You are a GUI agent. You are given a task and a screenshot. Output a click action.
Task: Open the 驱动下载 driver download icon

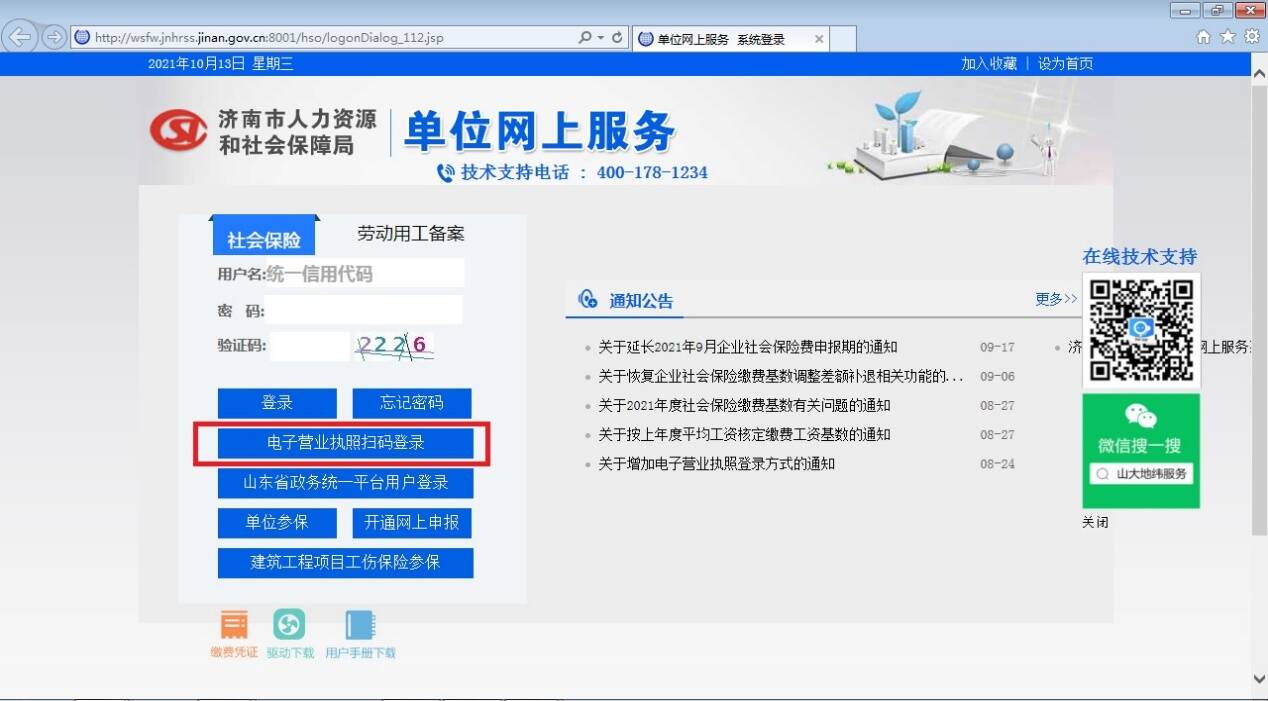pos(289,624)
